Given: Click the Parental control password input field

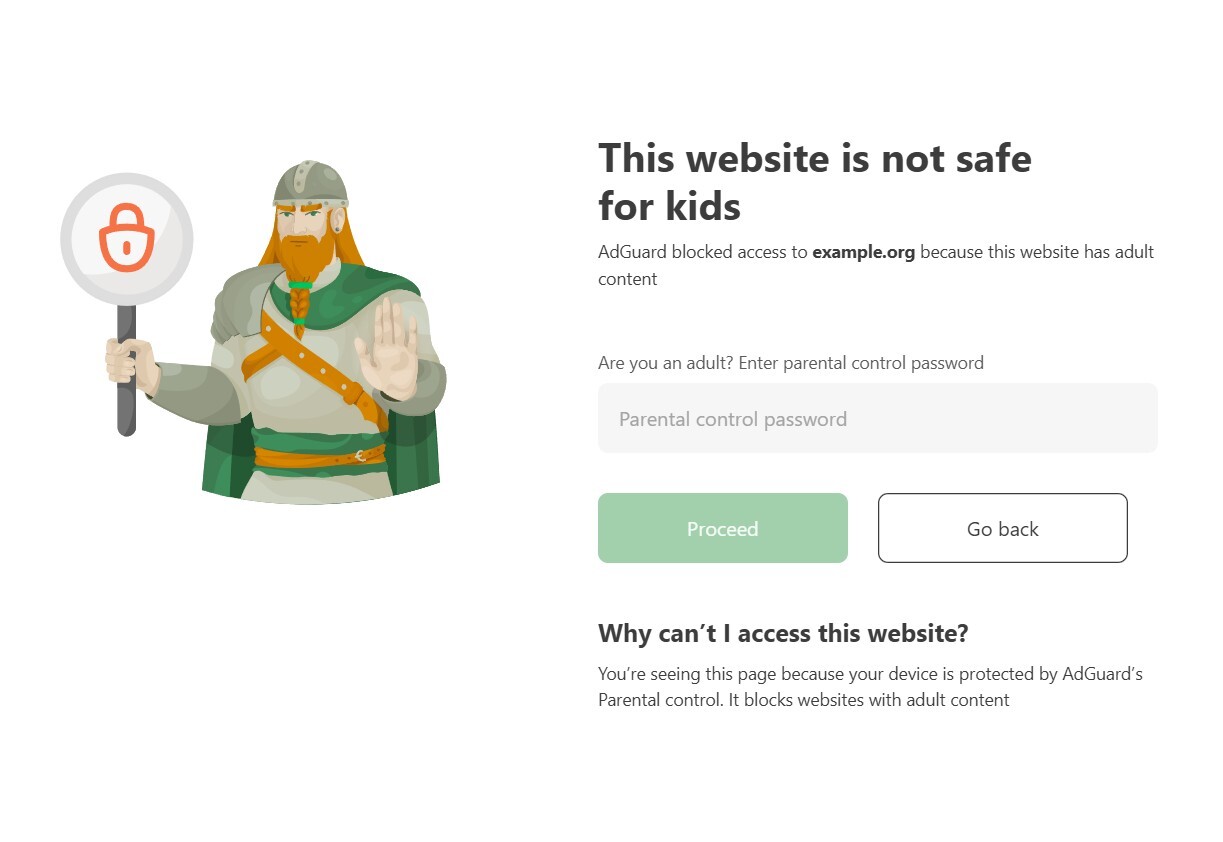Looking at the screenshot, I should point(878,418).
